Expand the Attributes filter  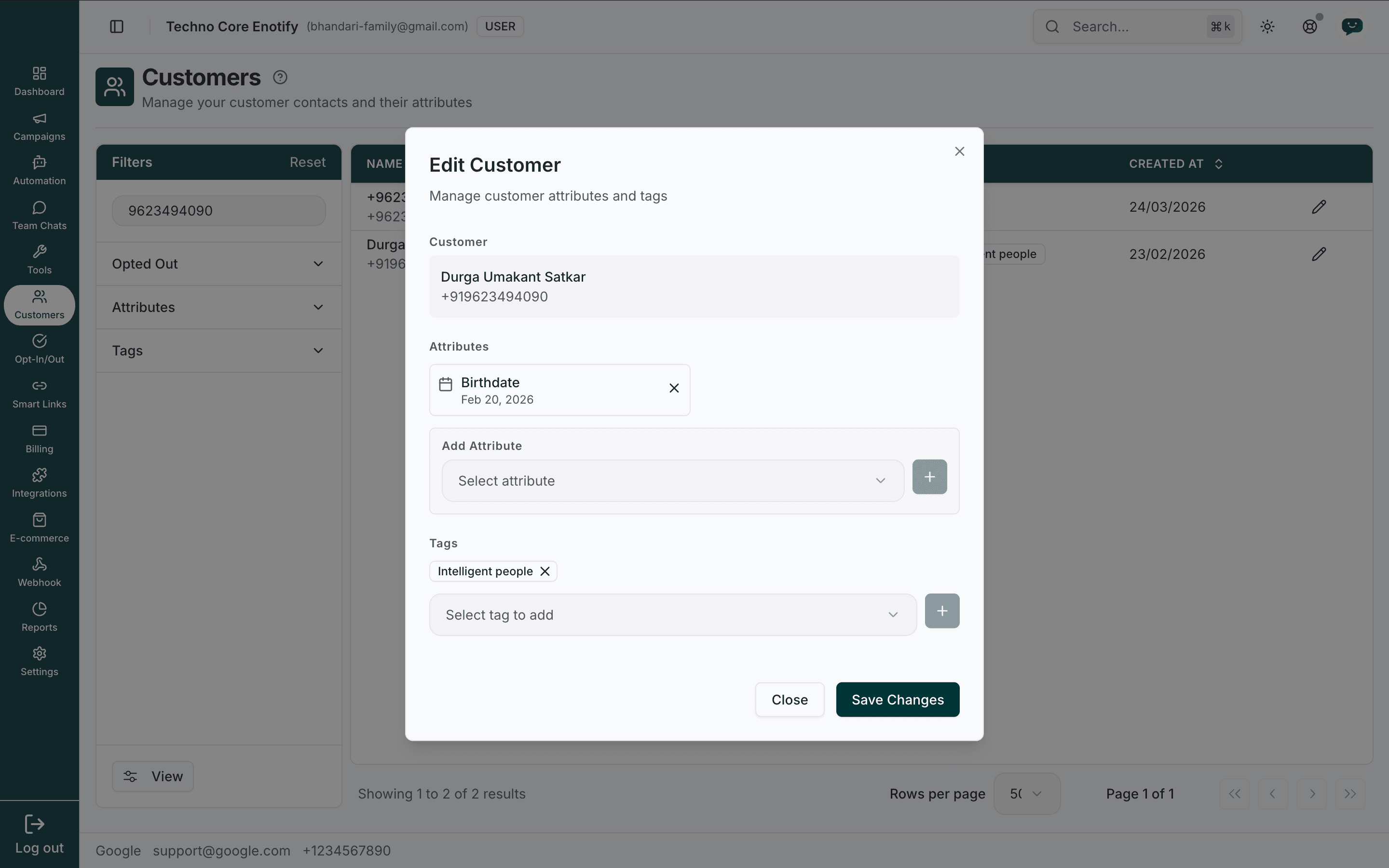tap(218, 307)
